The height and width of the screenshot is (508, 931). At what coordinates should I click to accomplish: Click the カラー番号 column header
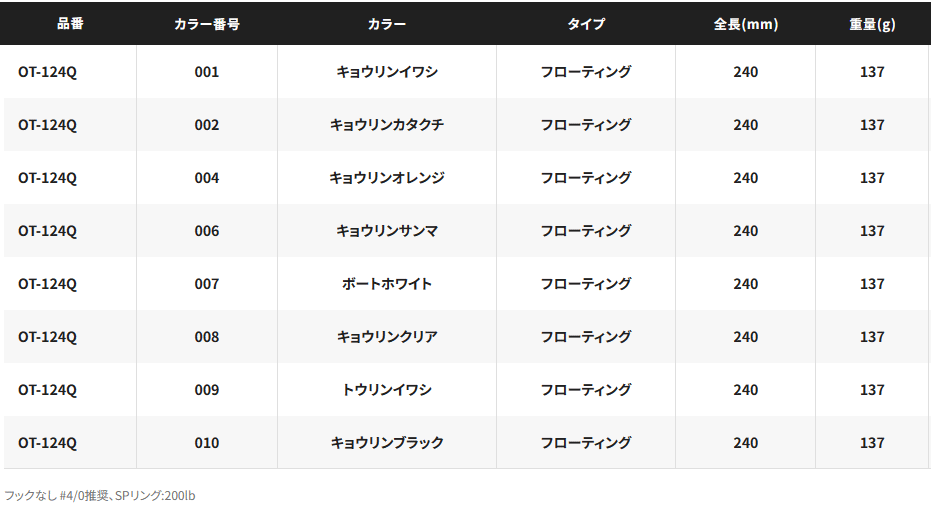(207, 24)
